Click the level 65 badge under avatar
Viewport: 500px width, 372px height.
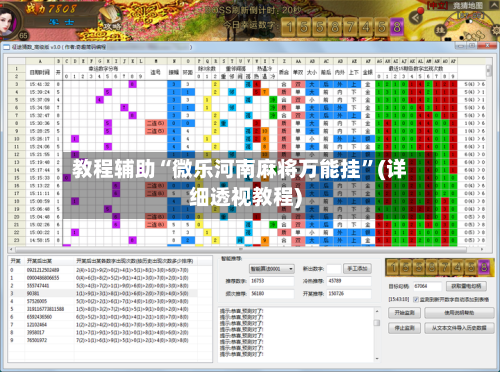coord(23,35)
